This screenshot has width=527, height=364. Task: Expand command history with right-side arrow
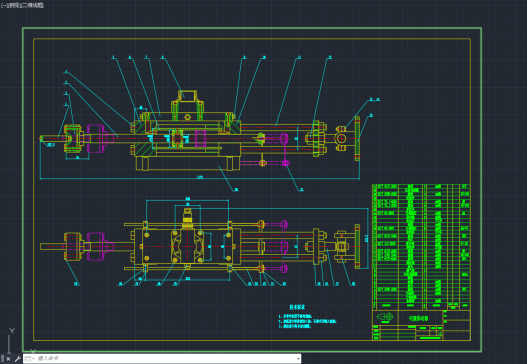pyautogui.click(x=298, y=359)
